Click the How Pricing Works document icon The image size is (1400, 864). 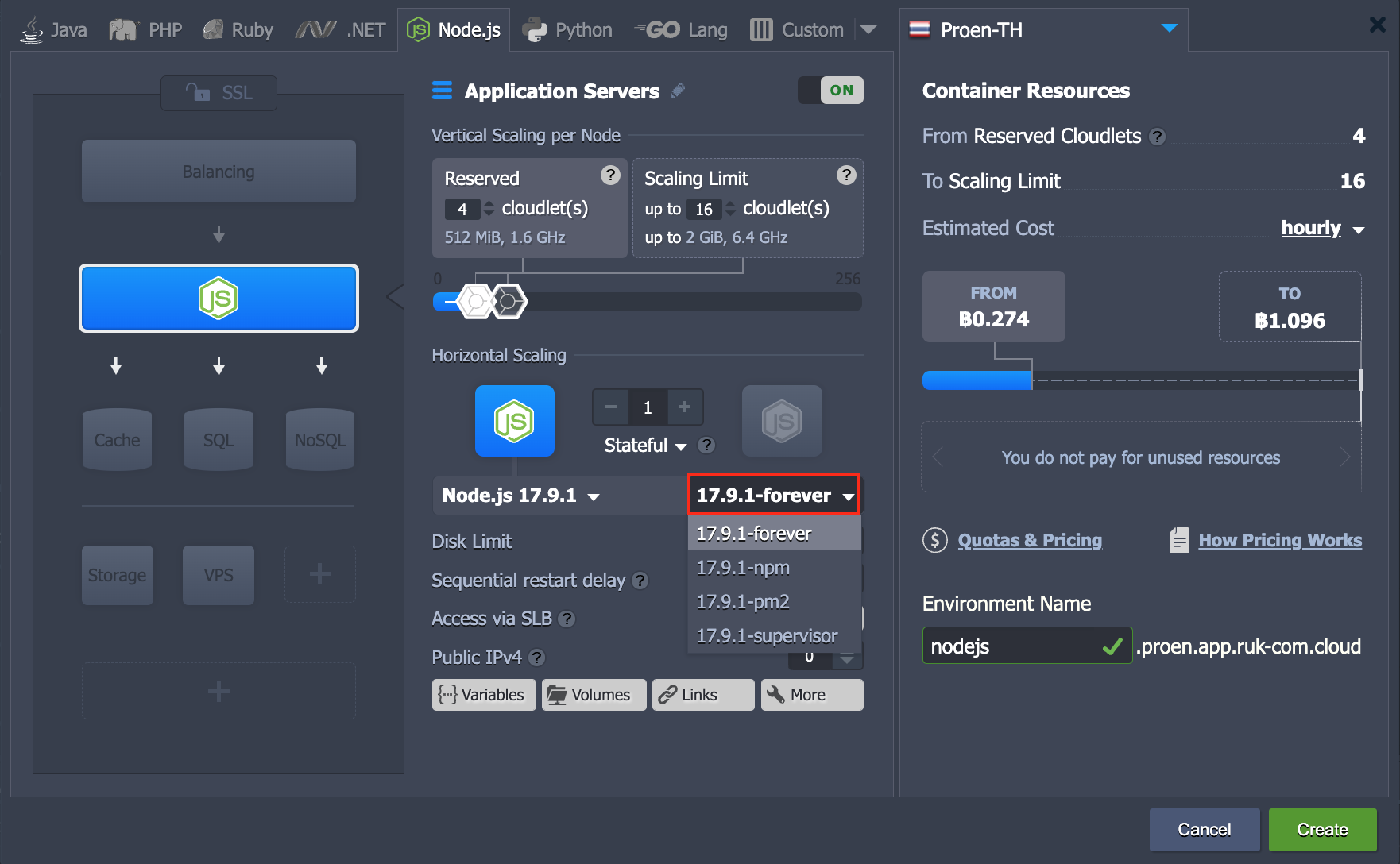tap(1179, 540)
